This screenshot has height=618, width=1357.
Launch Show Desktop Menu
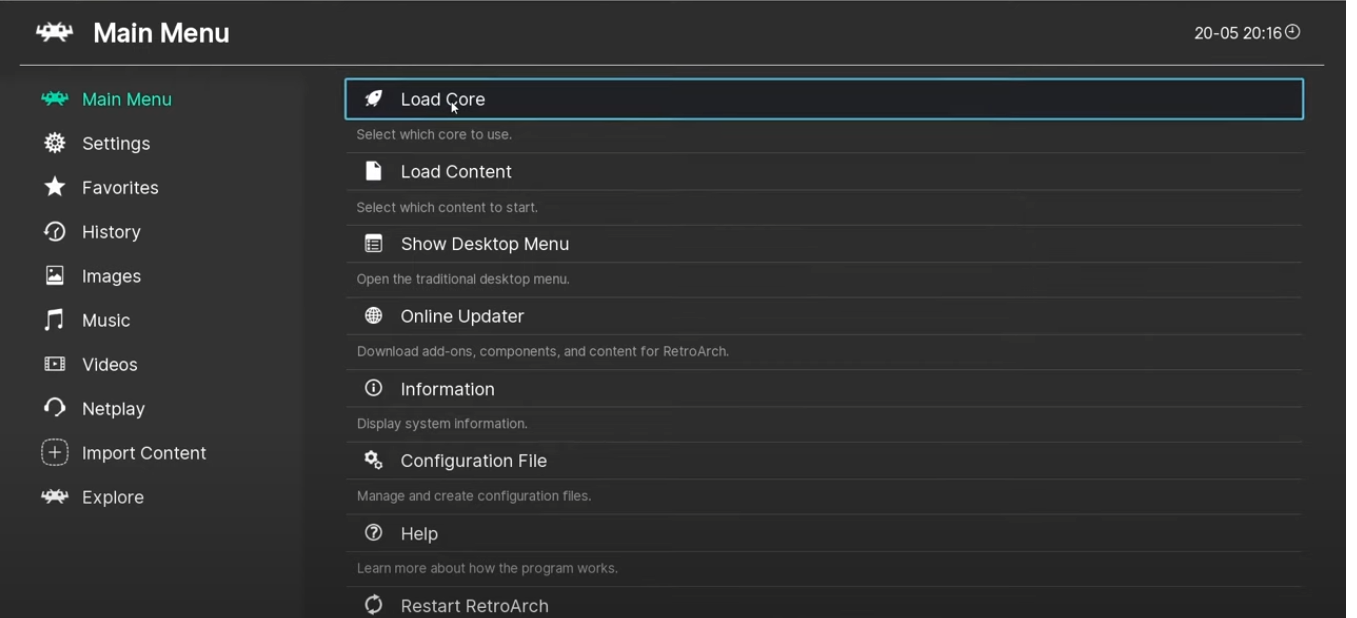[485, 243]
